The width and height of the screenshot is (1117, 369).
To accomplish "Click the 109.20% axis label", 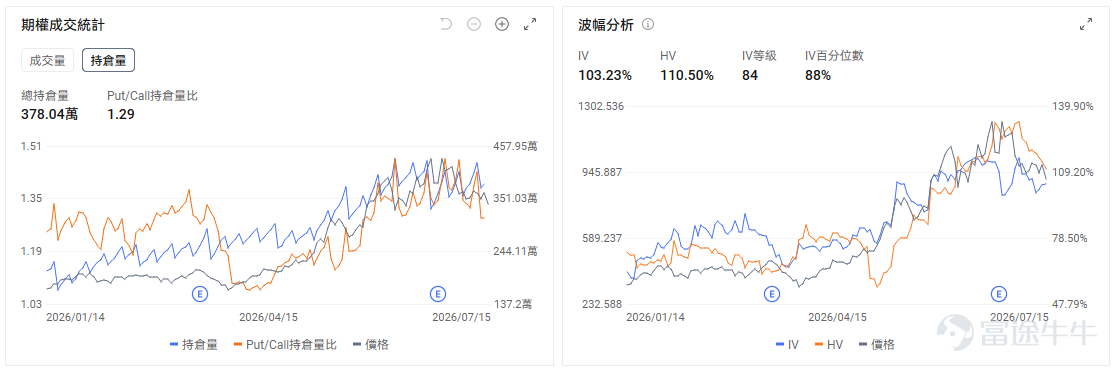I will [x=1073, y=172].
